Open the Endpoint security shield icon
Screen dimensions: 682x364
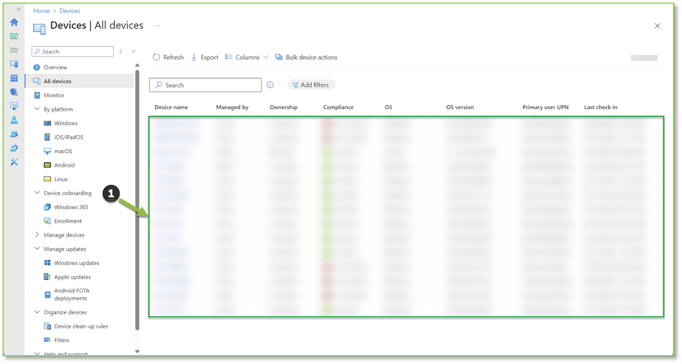[14, 92]
